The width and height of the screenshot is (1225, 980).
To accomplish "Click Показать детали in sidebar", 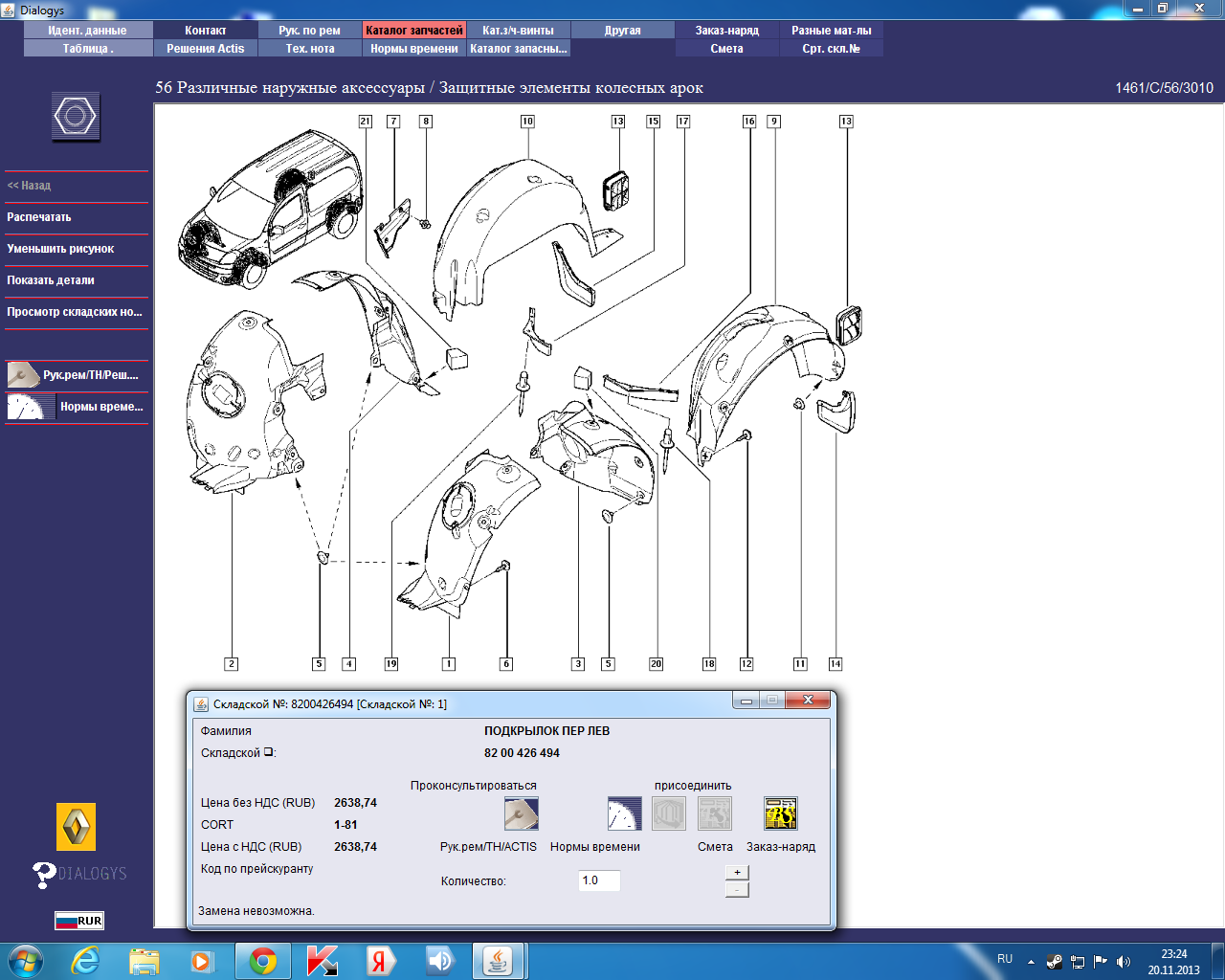I will (x=51, y=280).
